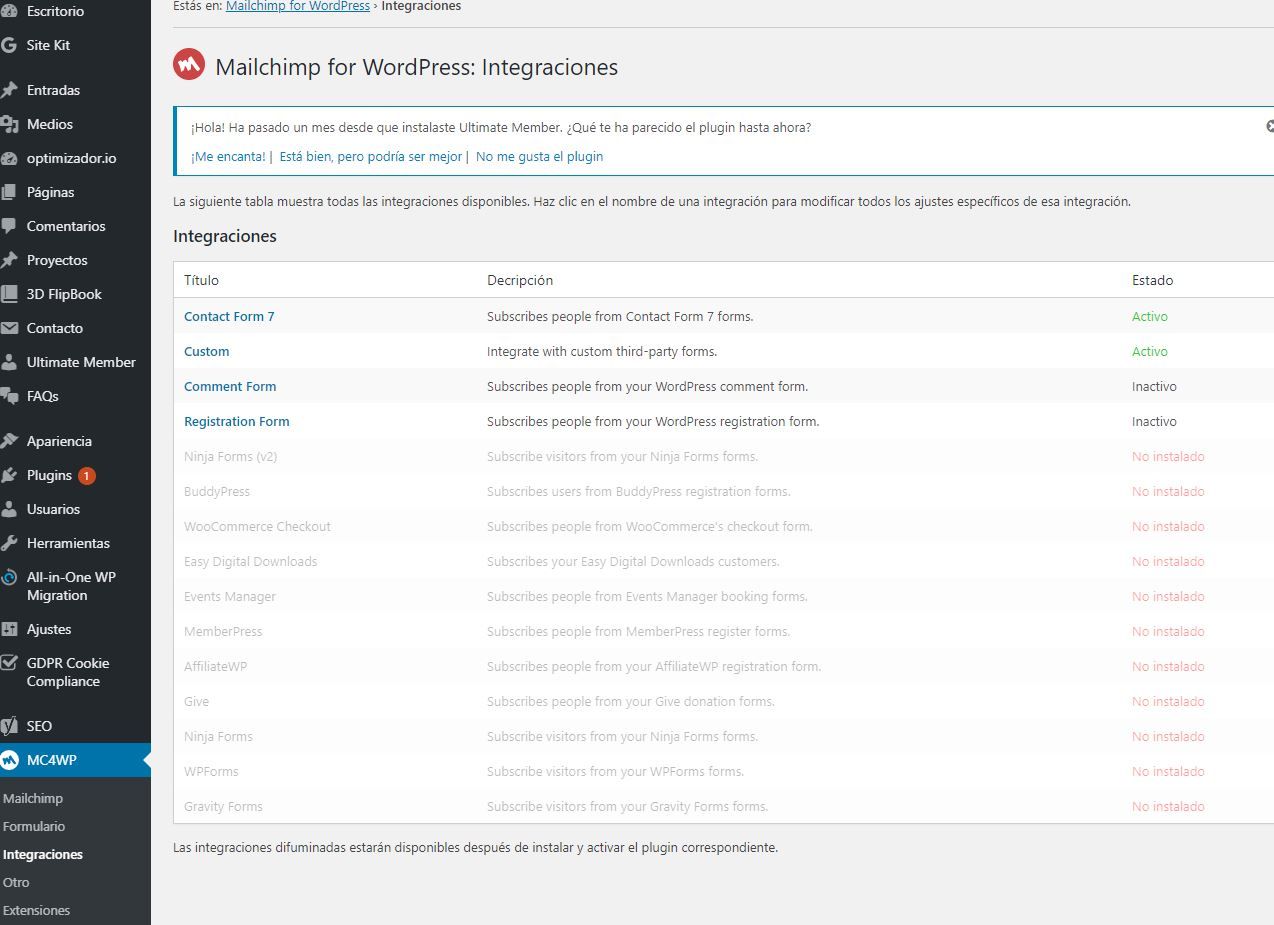1274x925 pixels.
Task: Open the Escritorio menu
Action: (55, 11)
